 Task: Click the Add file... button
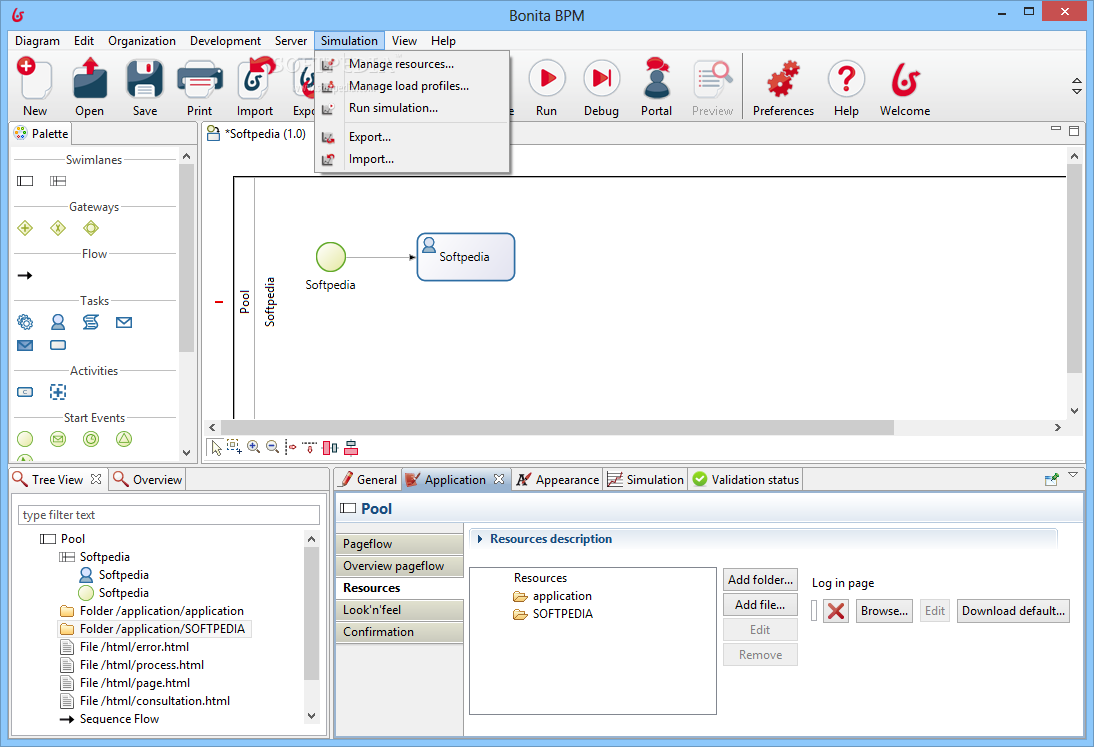760,605
